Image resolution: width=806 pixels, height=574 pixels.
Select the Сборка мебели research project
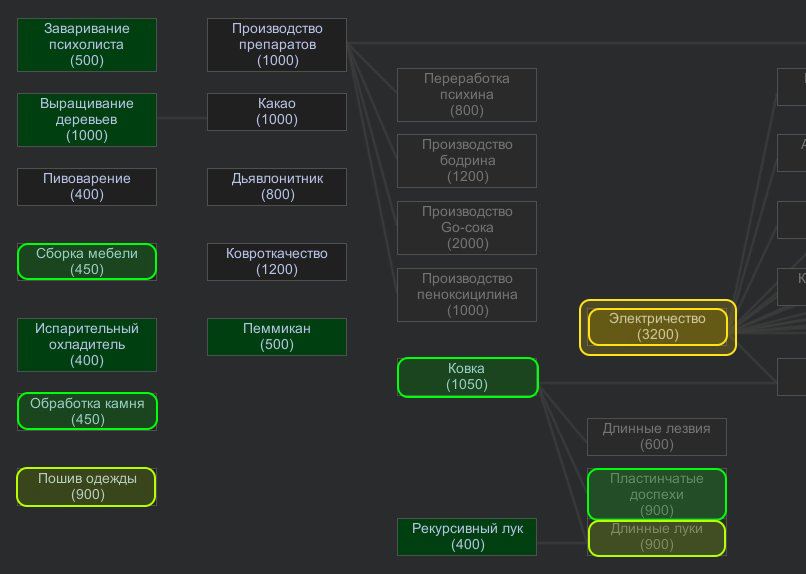(x=87, y=261)
